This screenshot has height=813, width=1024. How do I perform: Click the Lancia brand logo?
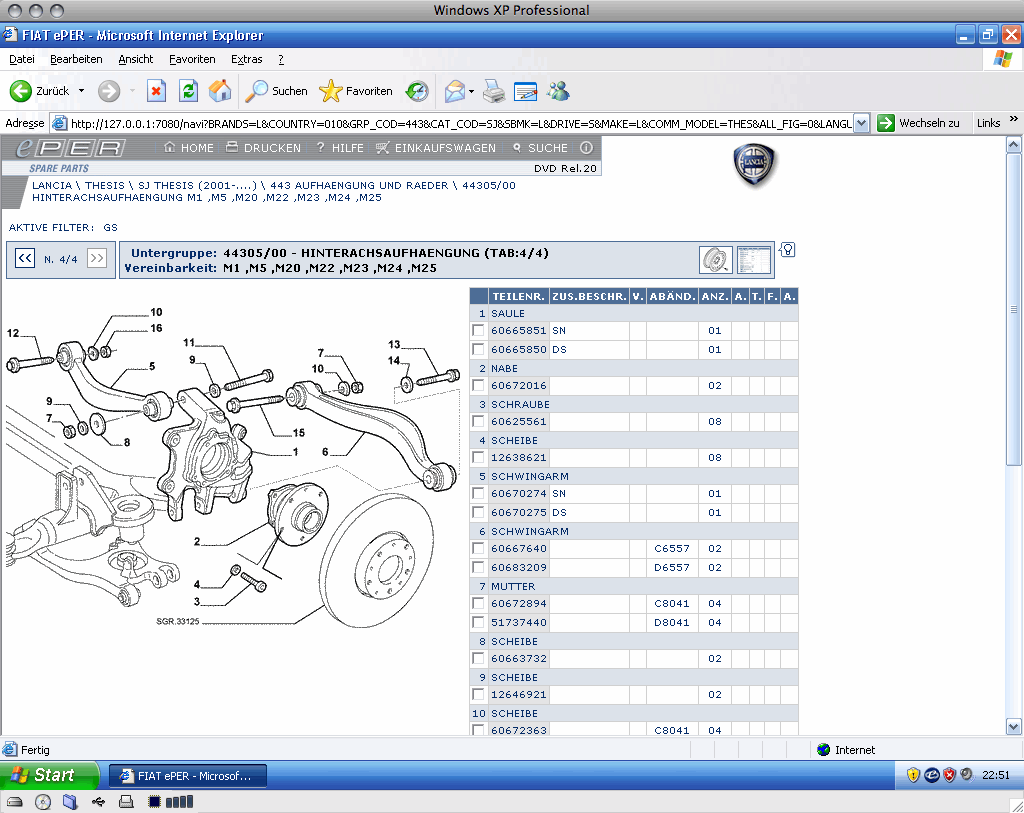click(x=754, y=165)
